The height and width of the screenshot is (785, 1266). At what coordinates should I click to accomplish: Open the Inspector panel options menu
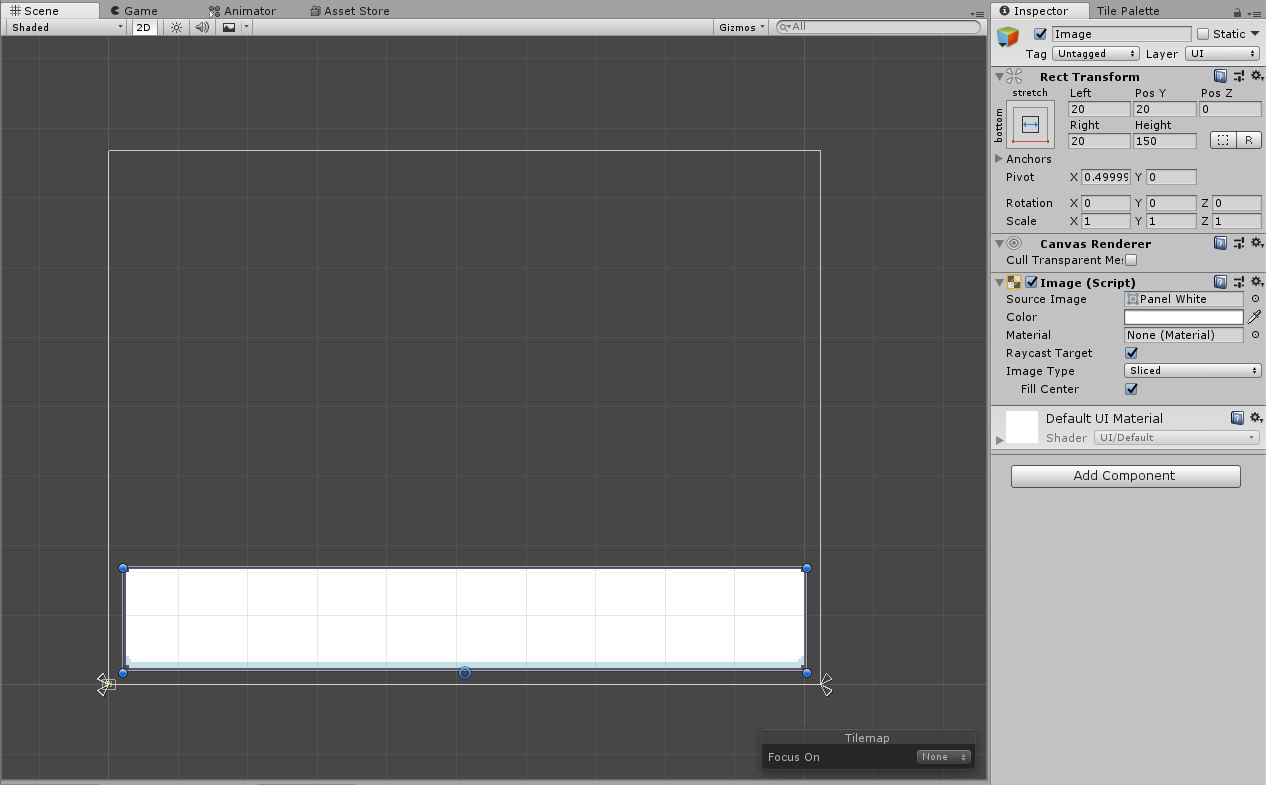coord(1253,13)
